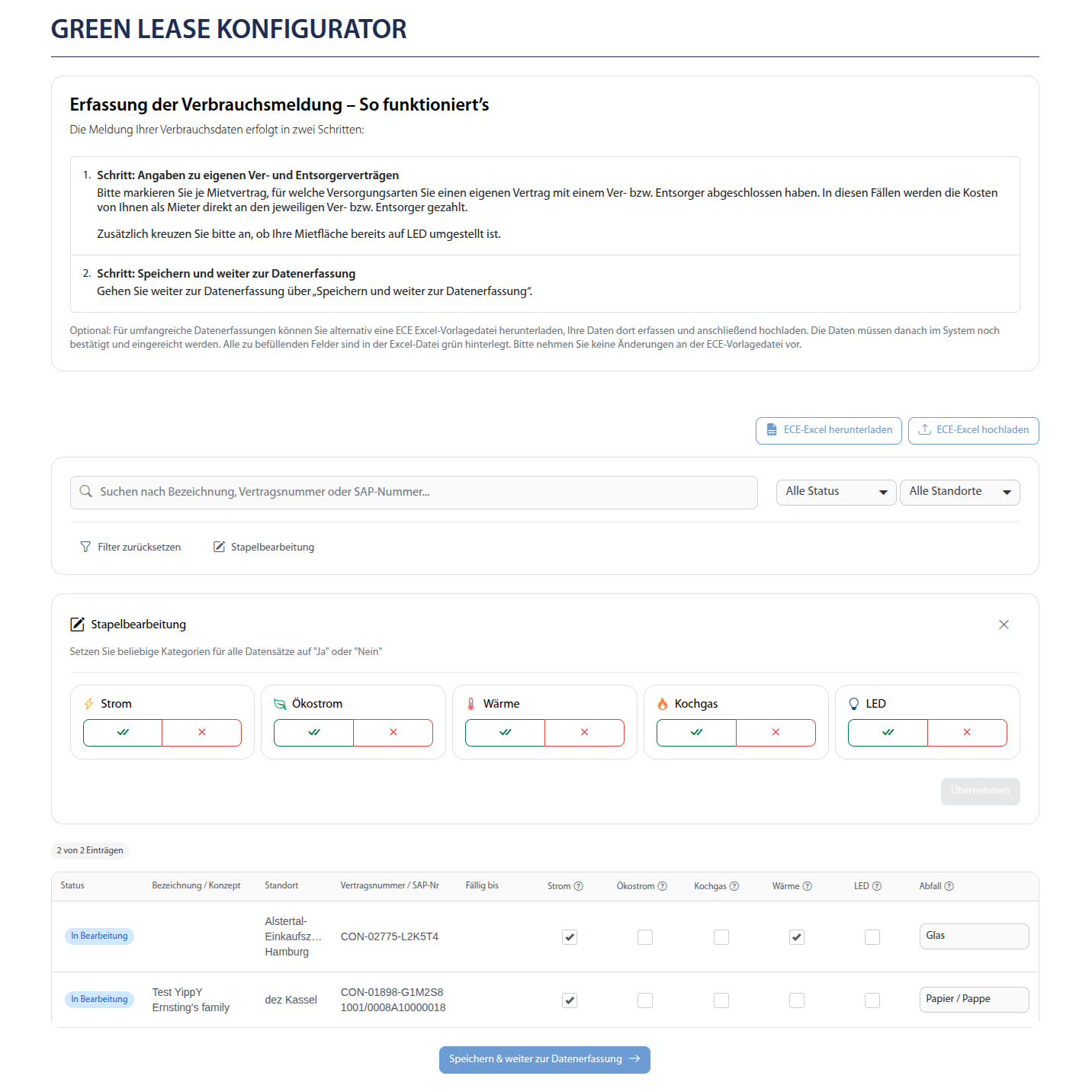Click the help icon next to Abfall column
The image size is (1092, 1092).
[949, 885]
